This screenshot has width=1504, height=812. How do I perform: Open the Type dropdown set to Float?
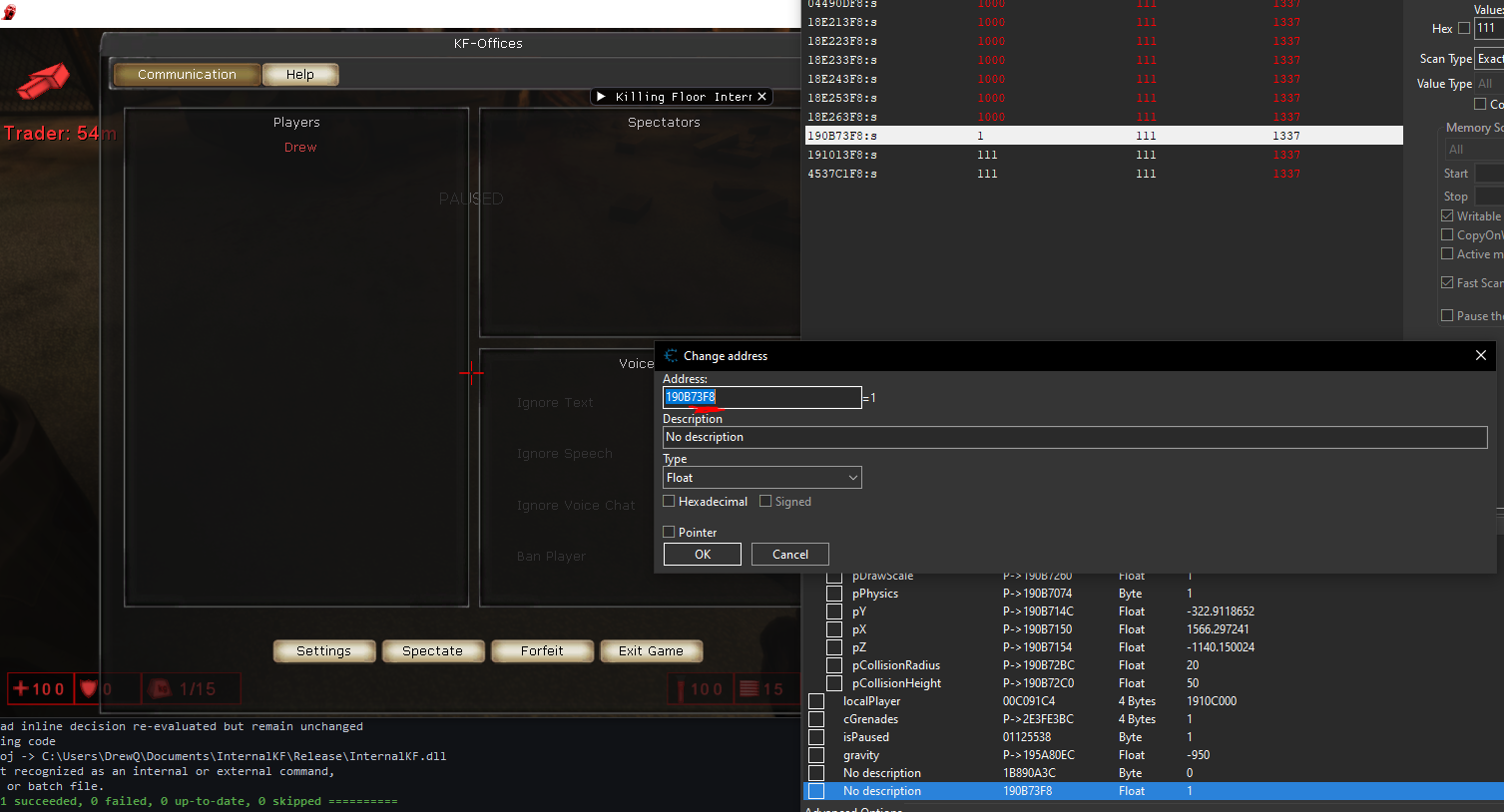(761, 478)
